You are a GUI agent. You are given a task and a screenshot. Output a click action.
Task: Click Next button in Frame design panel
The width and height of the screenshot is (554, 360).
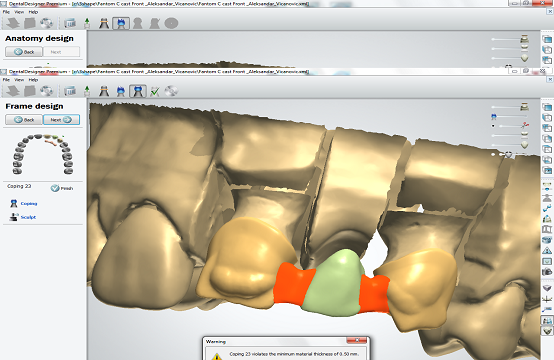61,120
